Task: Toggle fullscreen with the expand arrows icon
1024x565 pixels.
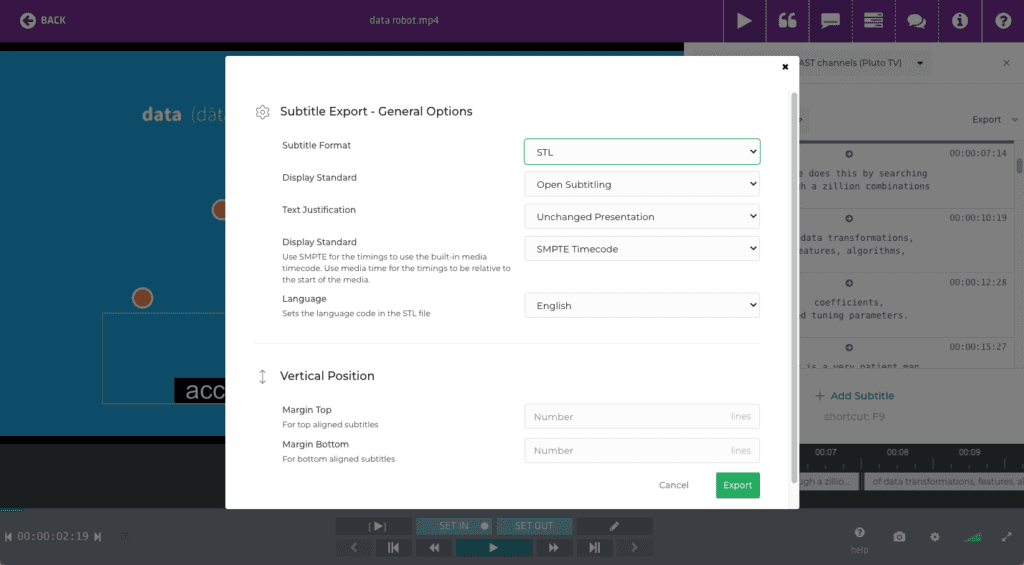Action: 1006,537
